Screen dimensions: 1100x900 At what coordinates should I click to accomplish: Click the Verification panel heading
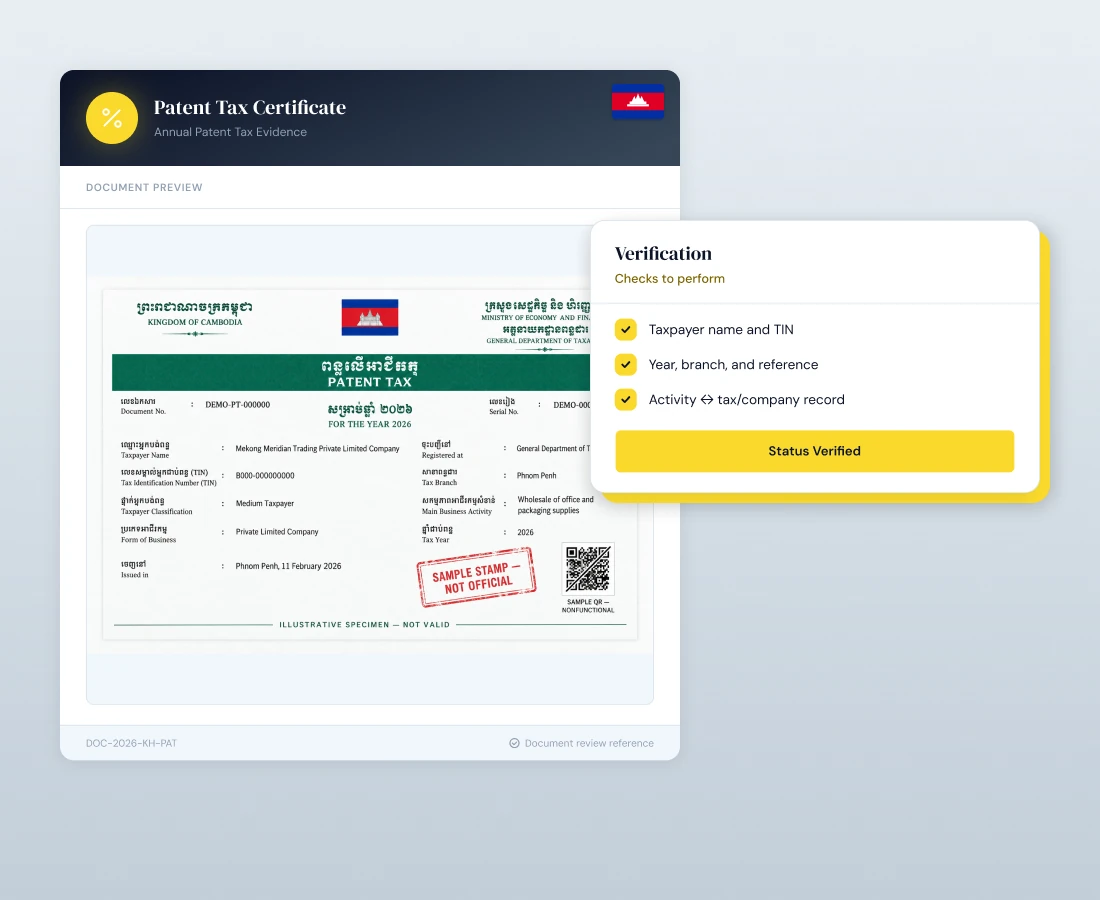click(x=663, y=253)
